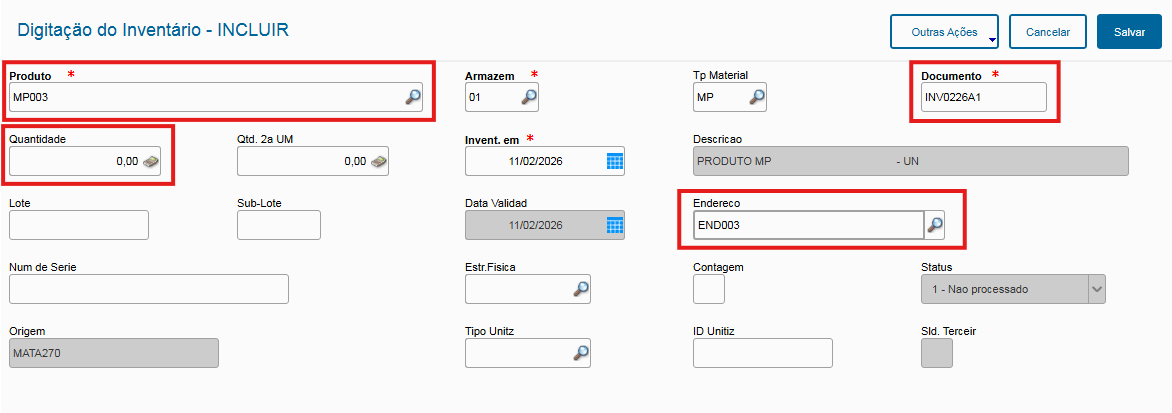Click the Endereco search magnifier
Viewport: 1172px width, 413px height.
(935, 225)
